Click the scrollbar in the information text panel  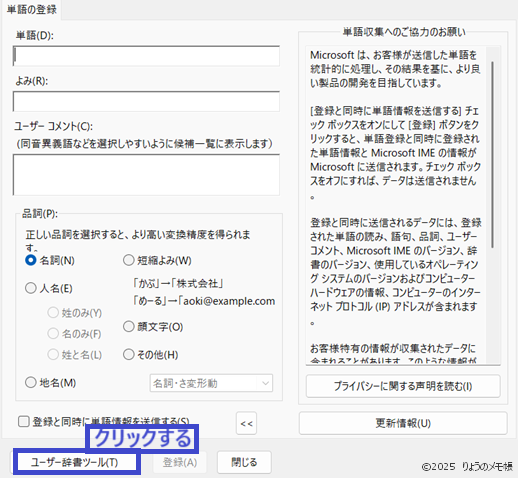tap(493, 155)
